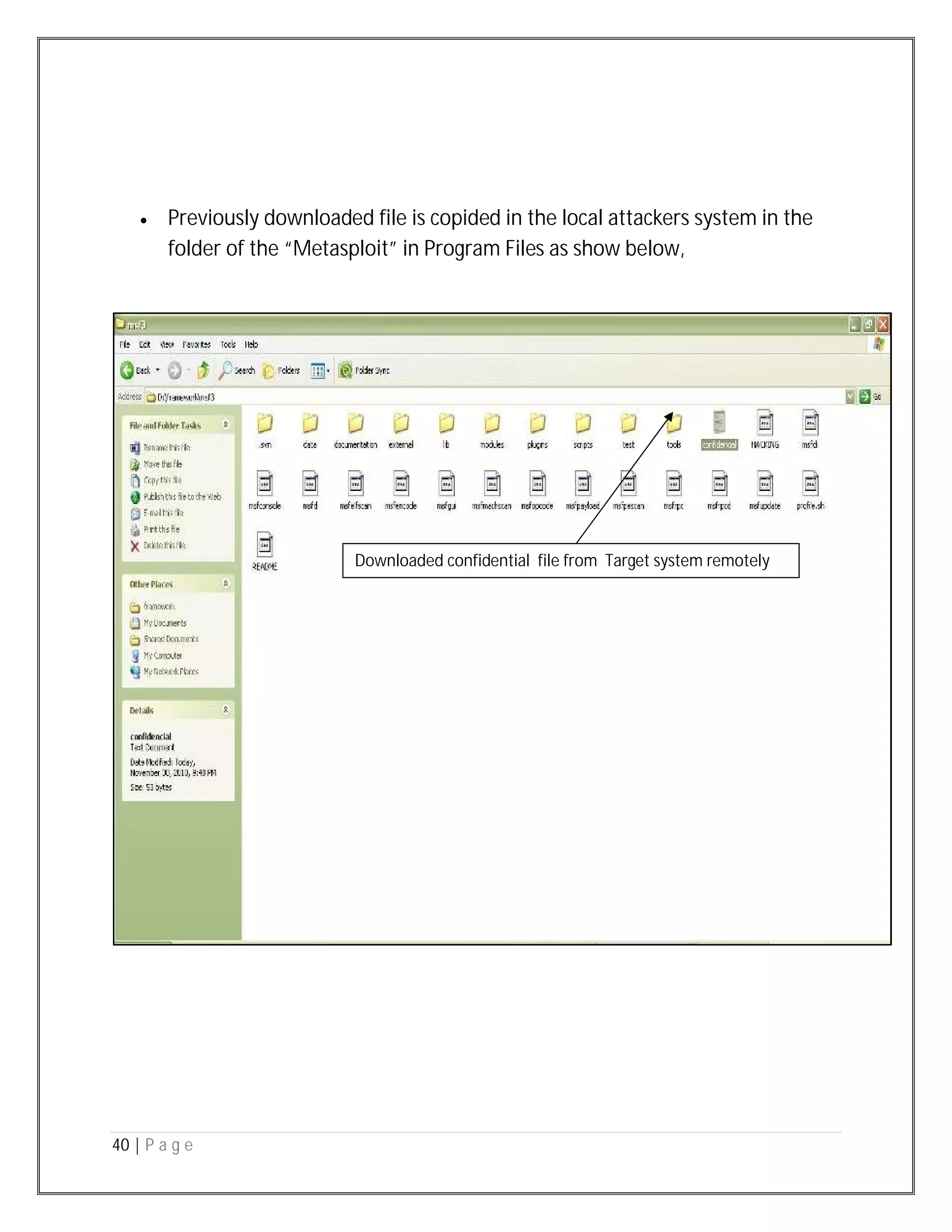Collapse the Details panel
The image size is (952, 1232).
[225, 709]
